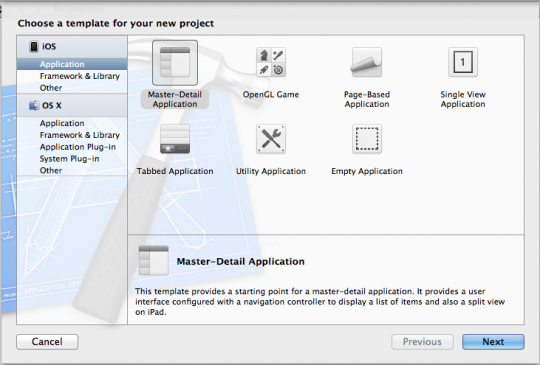Screen dimensions: 540x365
Task: Click the 'Master-Detail Application' label under its icon
Action: 175,99
